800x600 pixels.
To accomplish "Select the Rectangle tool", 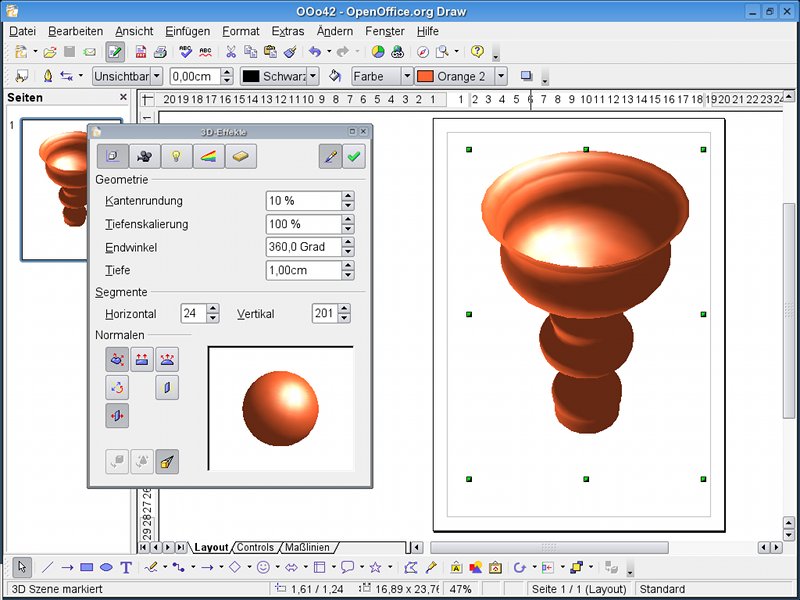I will click(x=86, y=565).
